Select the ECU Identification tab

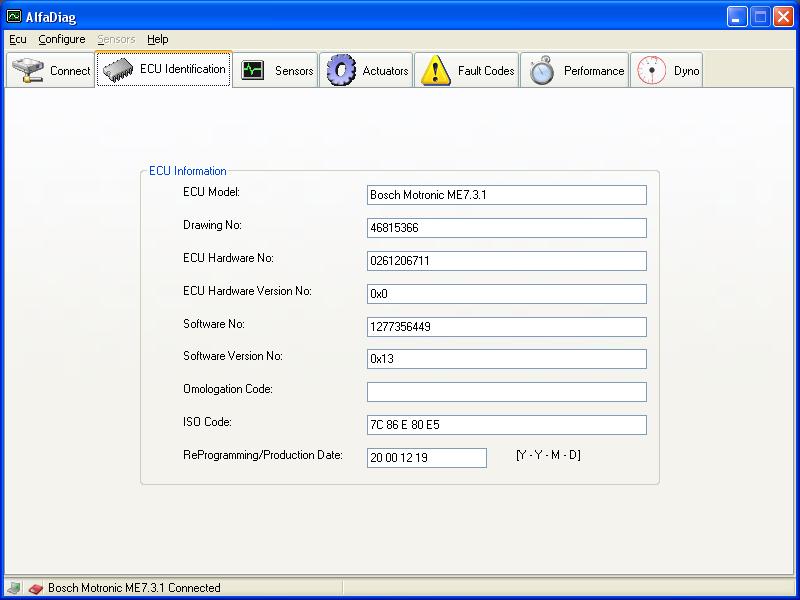point(164,69)
